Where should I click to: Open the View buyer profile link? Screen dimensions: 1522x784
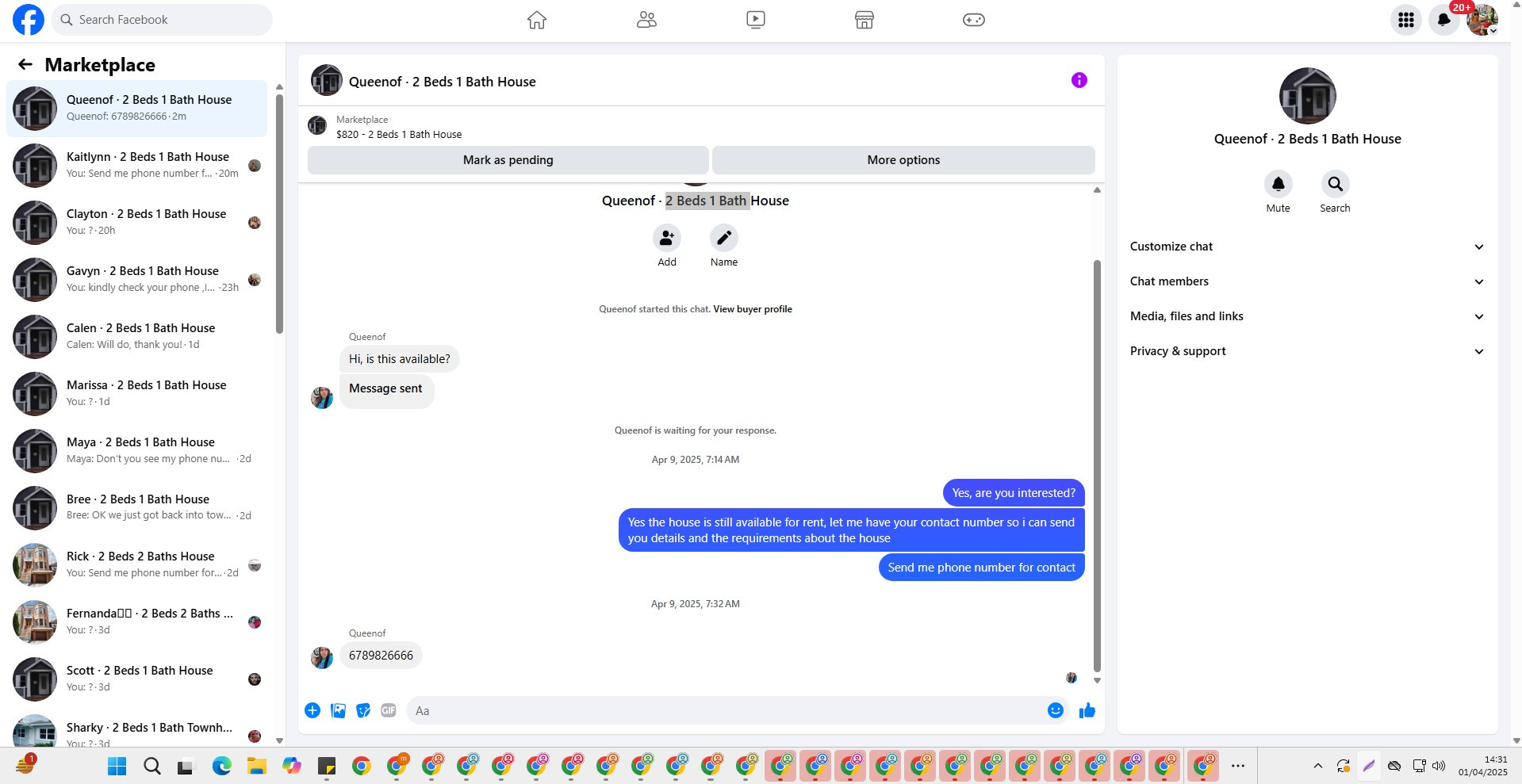point(753,309)
